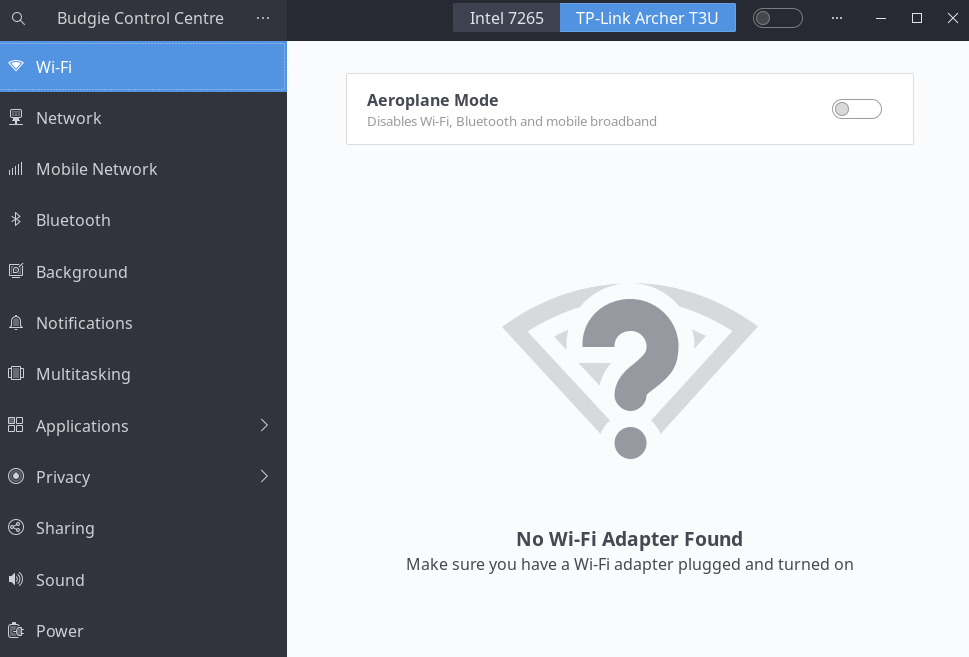The height and width of the screenshot is (657, 969).
Task: Close the Budgie Control Centre window
Action: [x=952, y=18]
